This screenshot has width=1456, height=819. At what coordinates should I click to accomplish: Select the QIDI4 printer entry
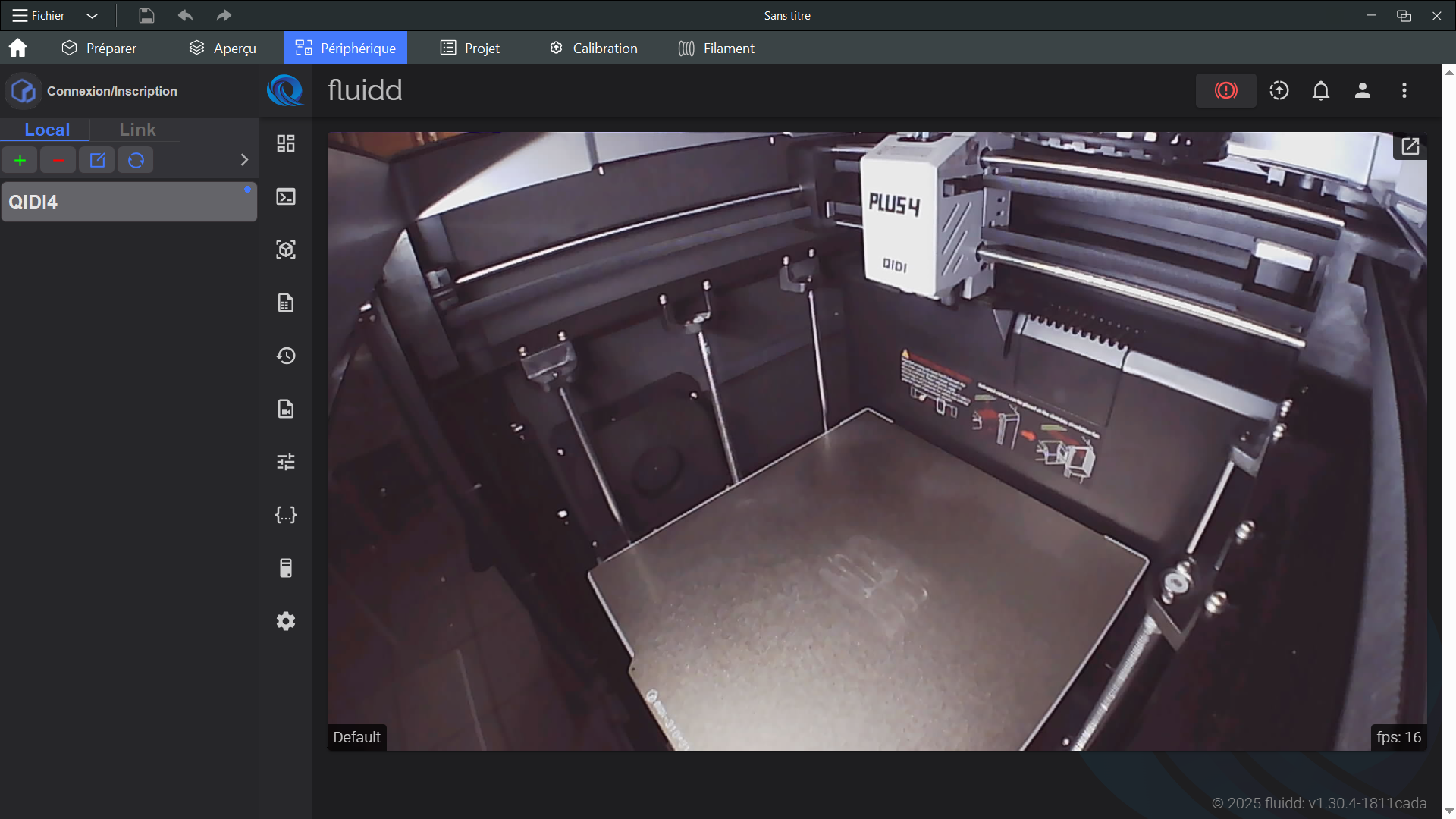click(x=129, y=202)
